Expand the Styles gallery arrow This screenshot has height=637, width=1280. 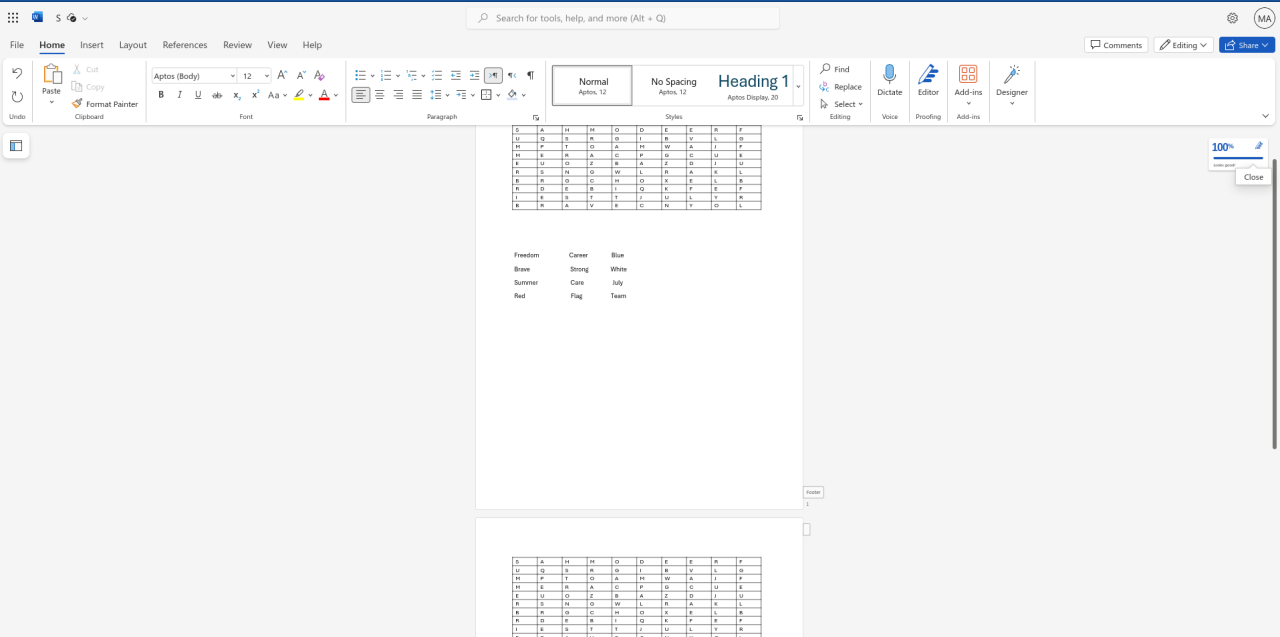coord(798,86)
